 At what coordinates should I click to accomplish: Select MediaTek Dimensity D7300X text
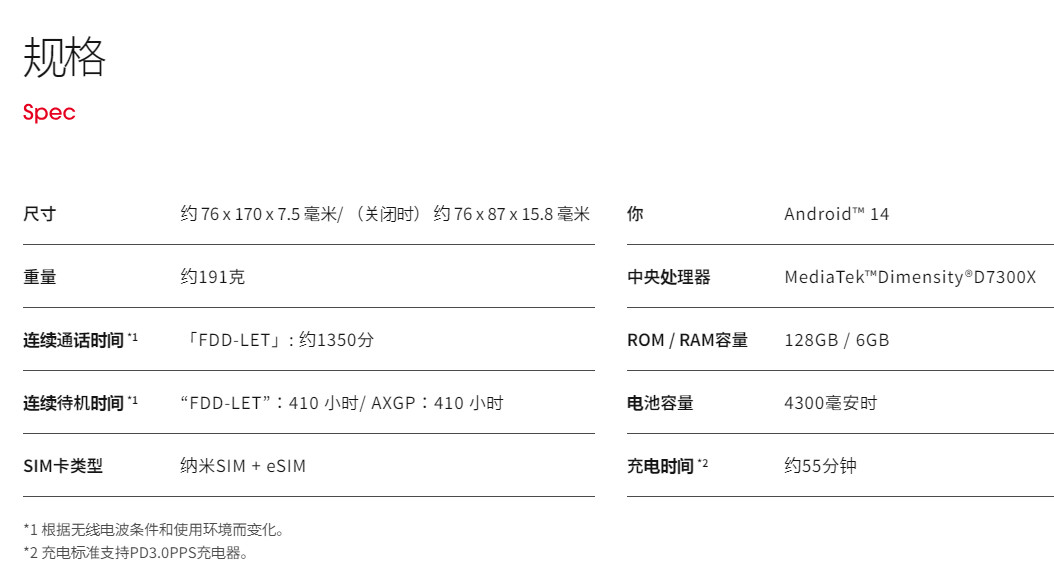point(910,277)
